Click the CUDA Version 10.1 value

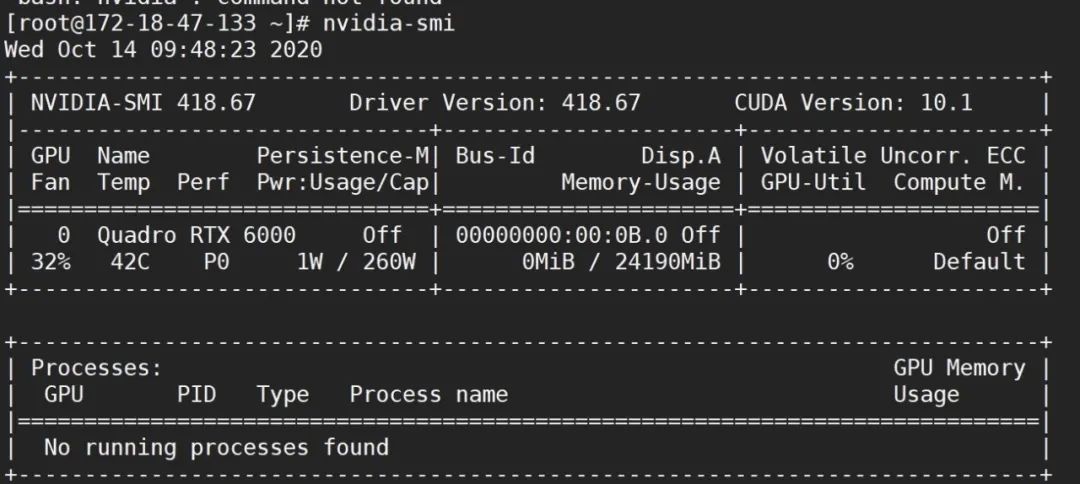(x=853, y=103)
